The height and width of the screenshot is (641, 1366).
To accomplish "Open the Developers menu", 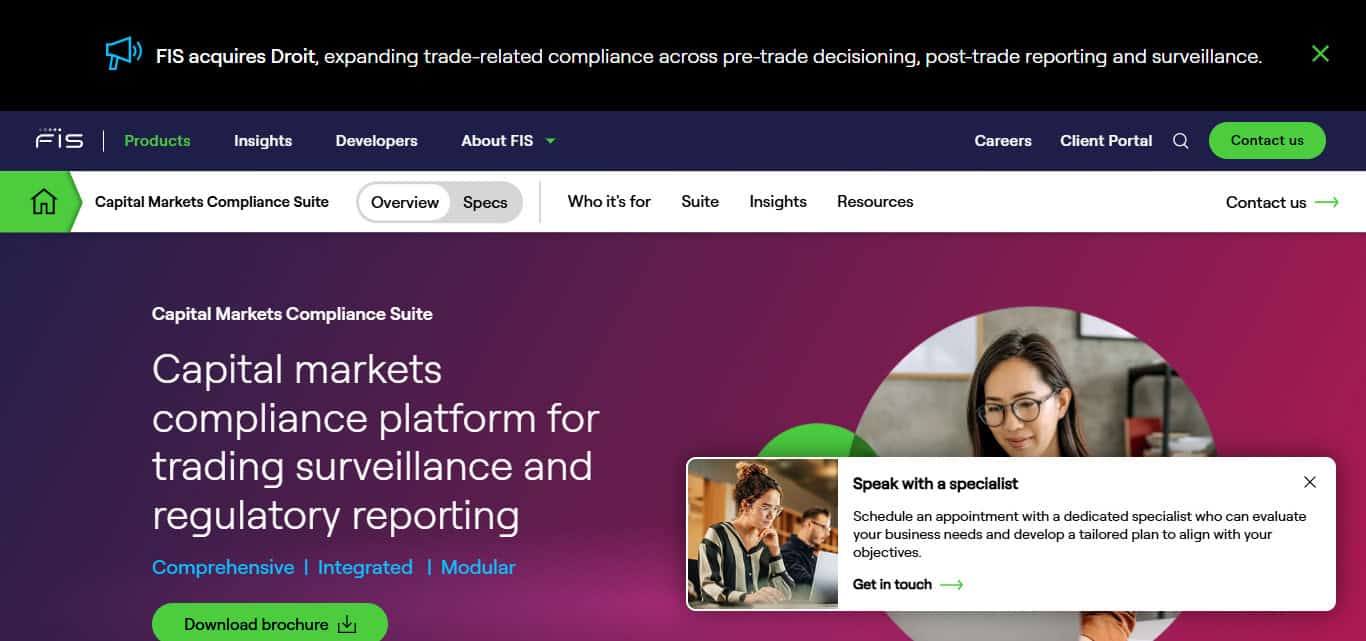I will coord(377,141).
